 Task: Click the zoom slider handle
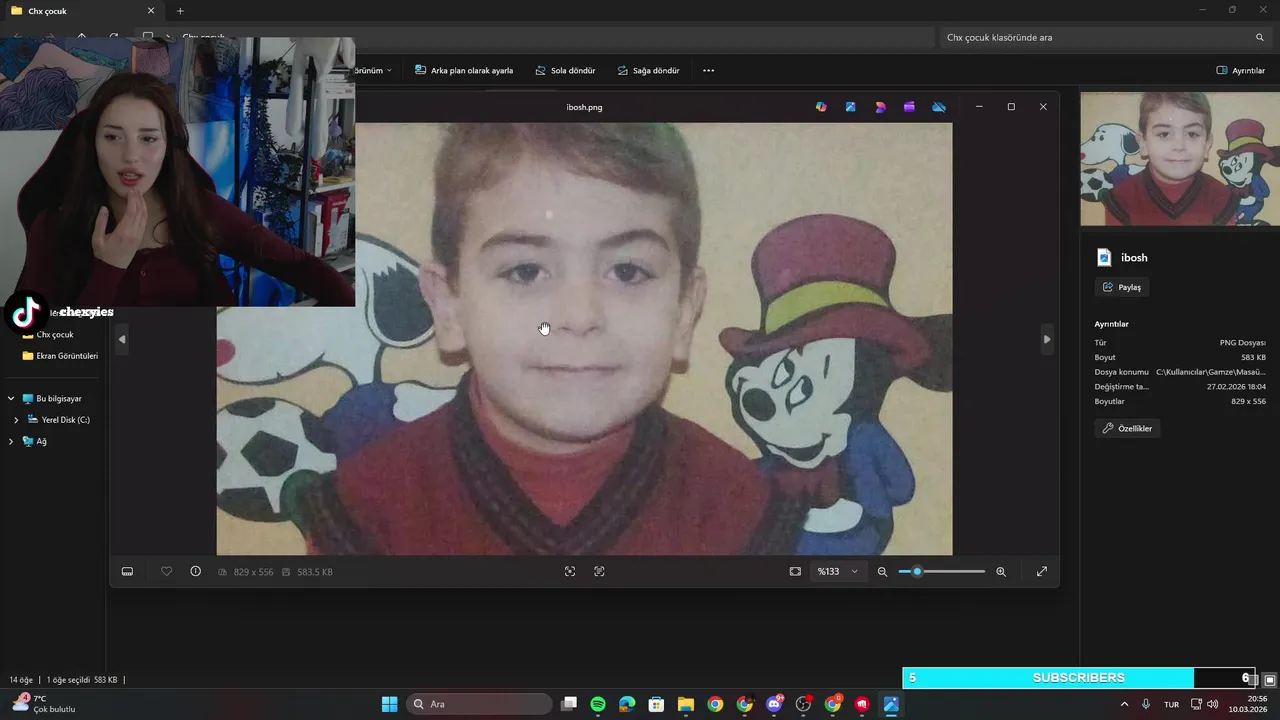pyautogui.click(x=917, y=571)
